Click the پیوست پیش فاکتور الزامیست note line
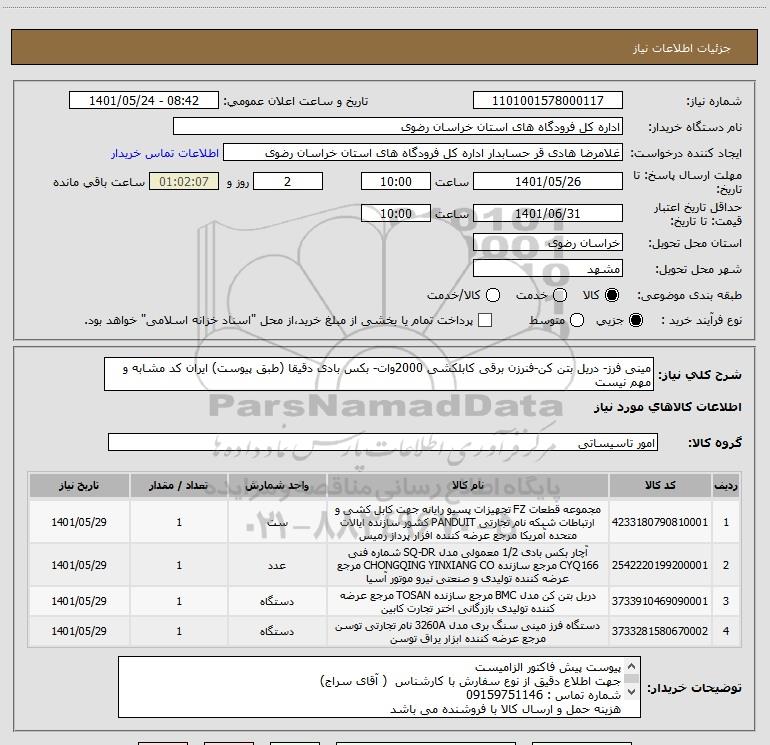Screen dimensions: 770x745 pyautogui.click(x=548, y=667)
